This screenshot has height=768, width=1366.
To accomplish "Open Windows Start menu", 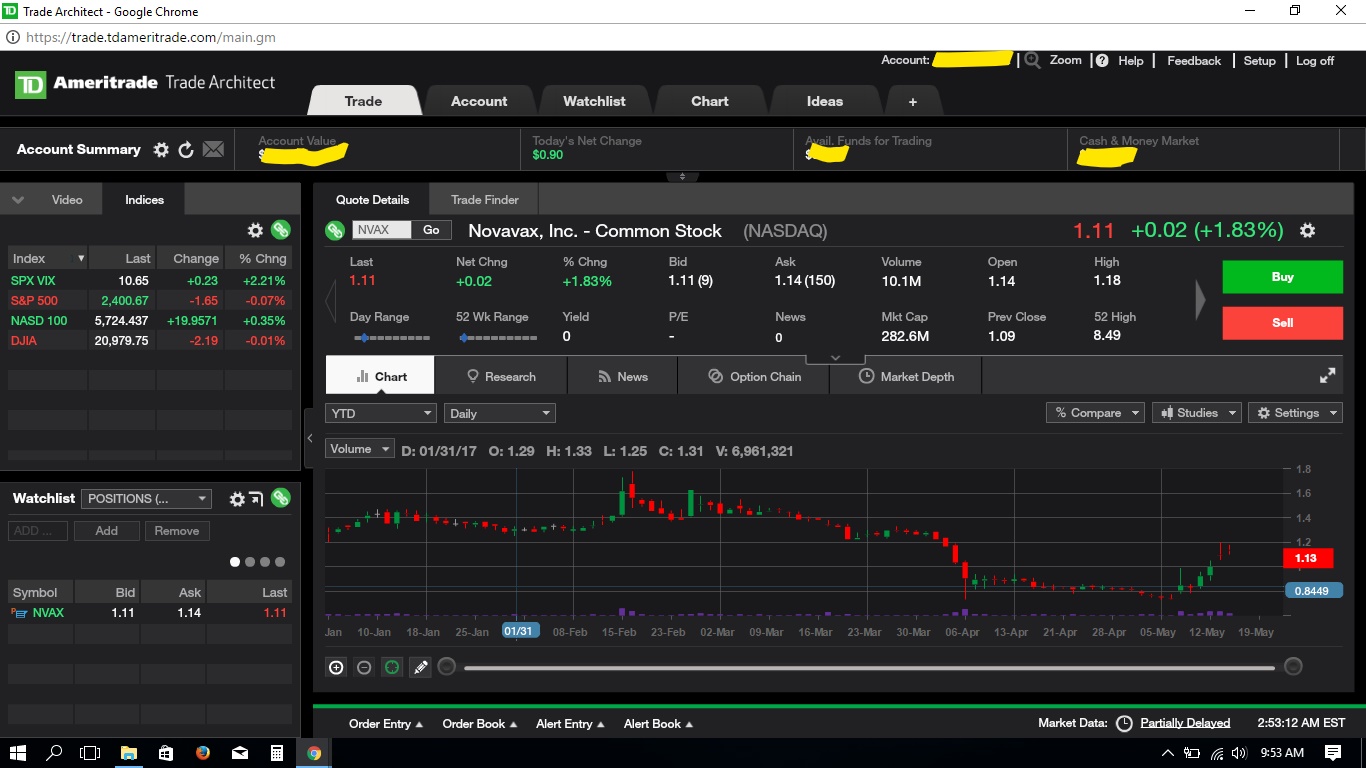I will pyautogui.click(x=18, y=753).
